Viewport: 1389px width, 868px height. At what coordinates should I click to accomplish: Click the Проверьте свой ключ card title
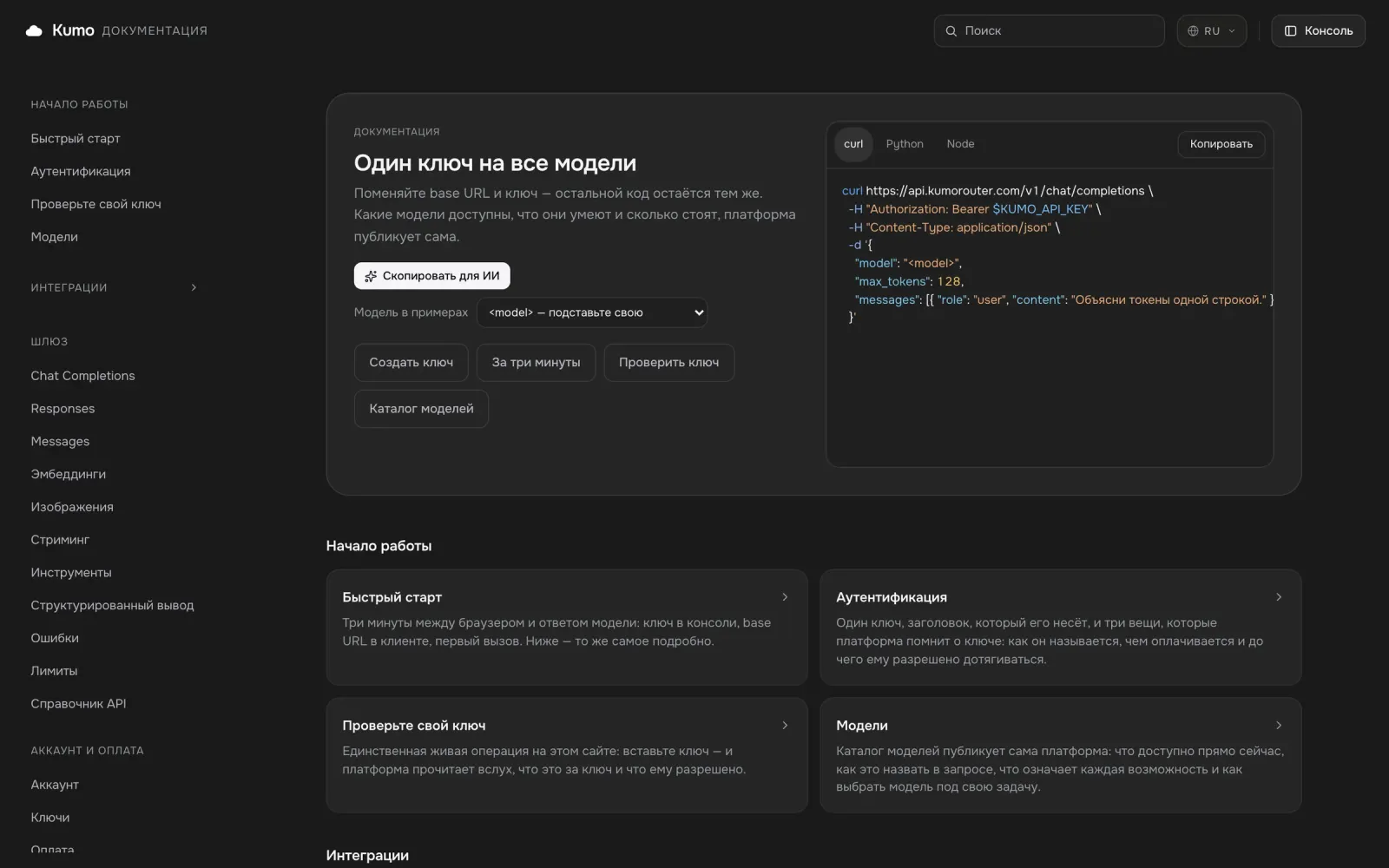(414, 726)
